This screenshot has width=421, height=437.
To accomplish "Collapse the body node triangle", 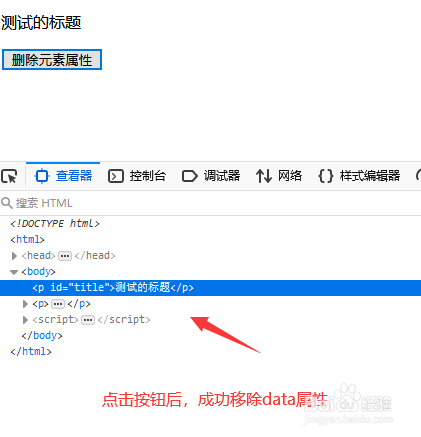I will tap(14, 272).
